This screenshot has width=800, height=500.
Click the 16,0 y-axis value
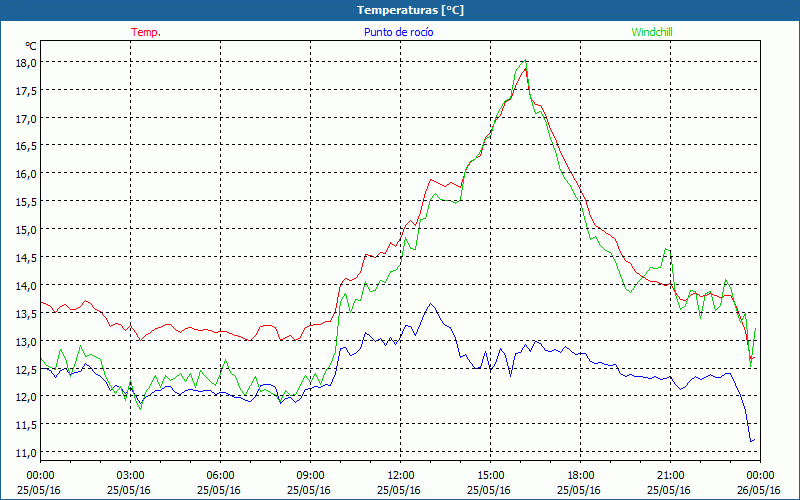point(27,174)
